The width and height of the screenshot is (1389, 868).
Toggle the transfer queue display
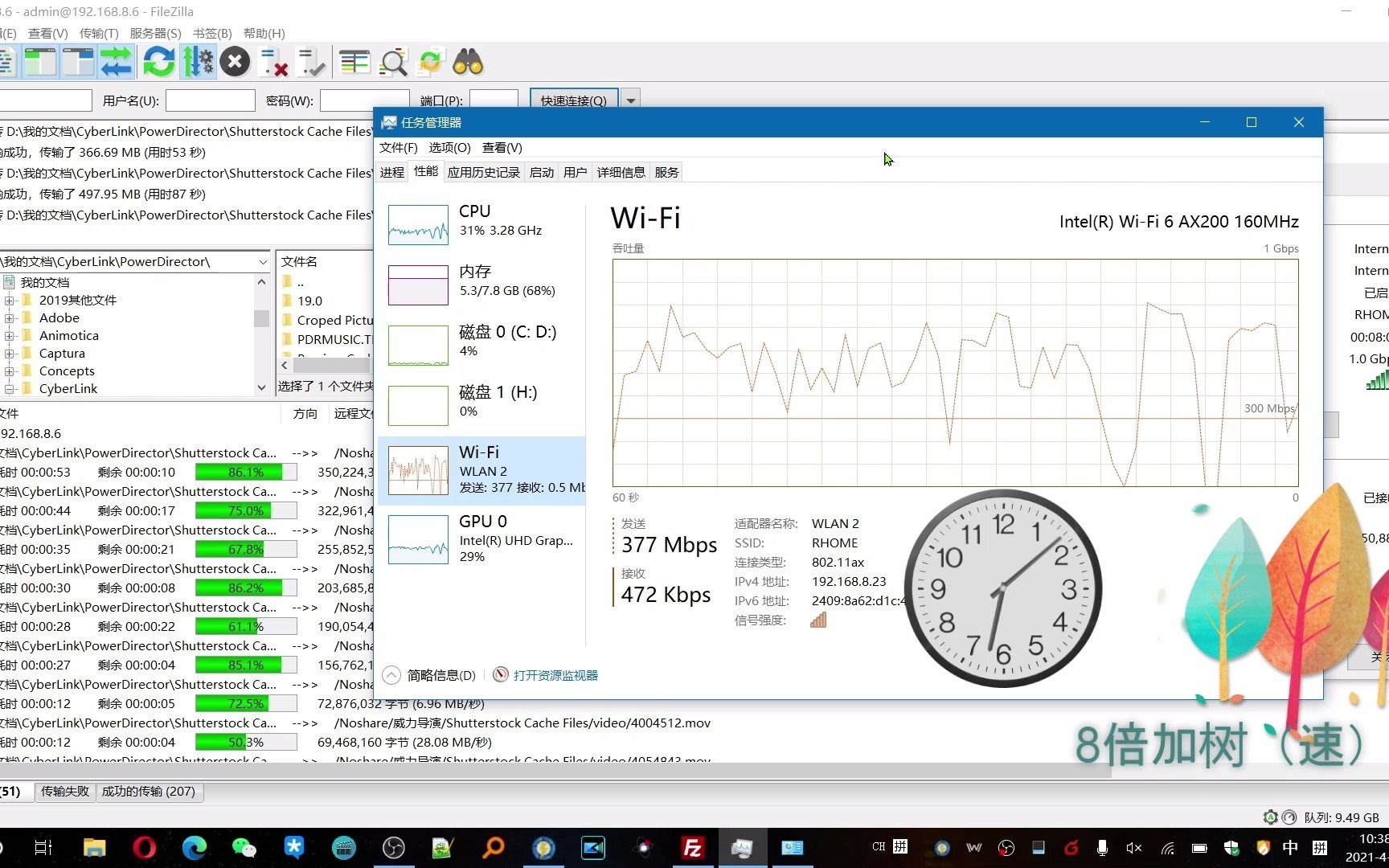click(116, 62)
